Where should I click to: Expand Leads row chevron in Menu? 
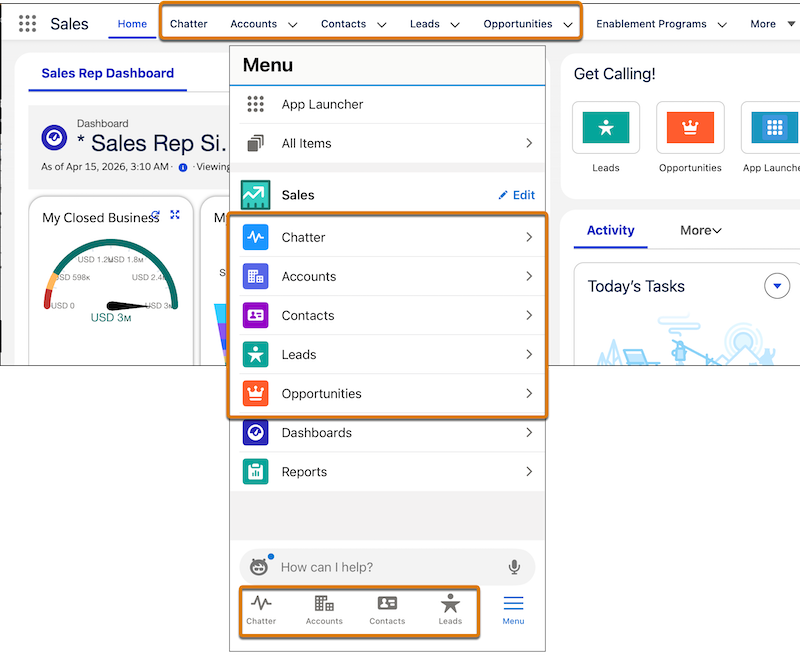(x=529, y=354)
